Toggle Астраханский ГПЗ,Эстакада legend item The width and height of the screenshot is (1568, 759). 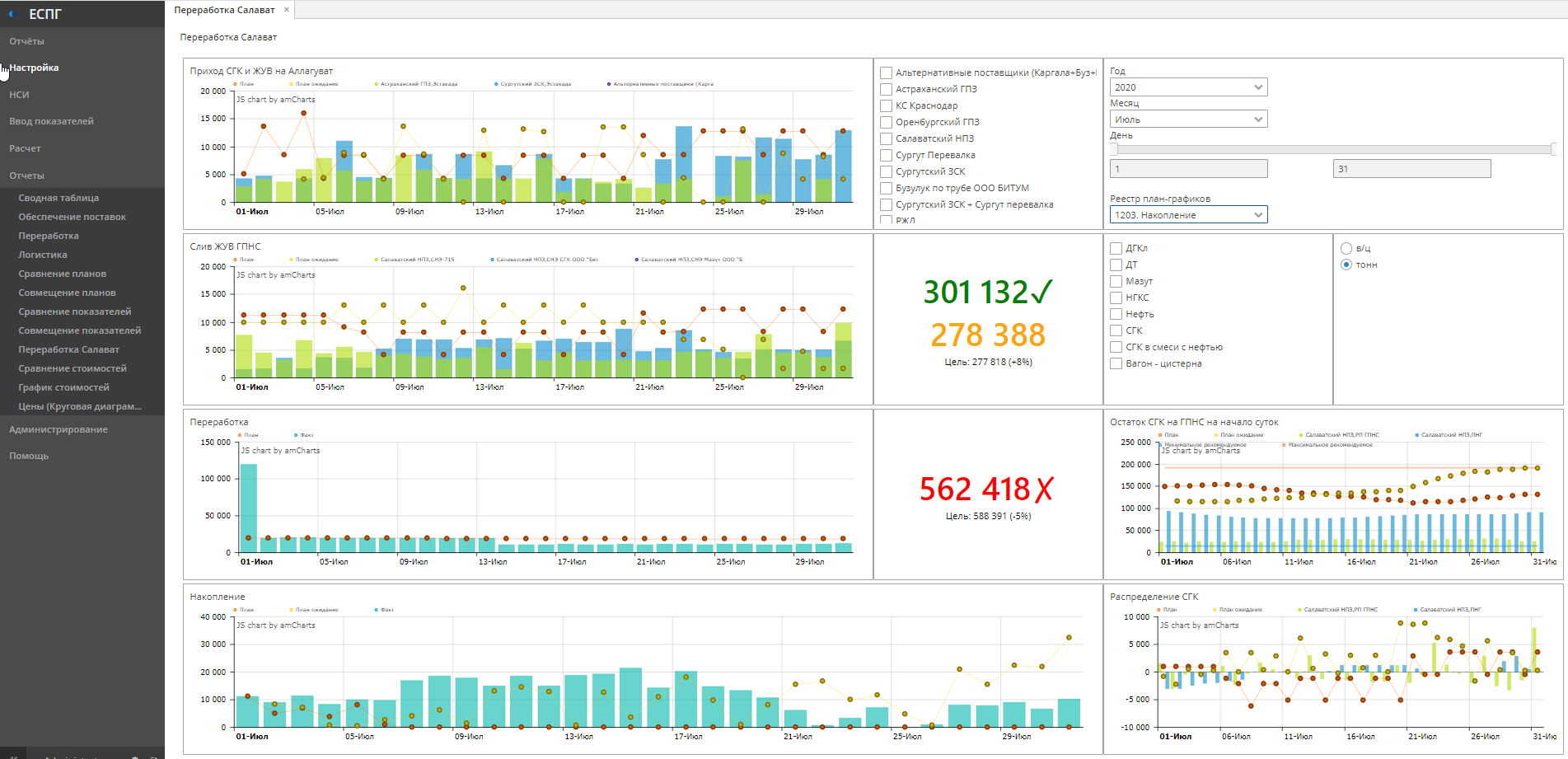pyautogui.click(x=416, y=84)
